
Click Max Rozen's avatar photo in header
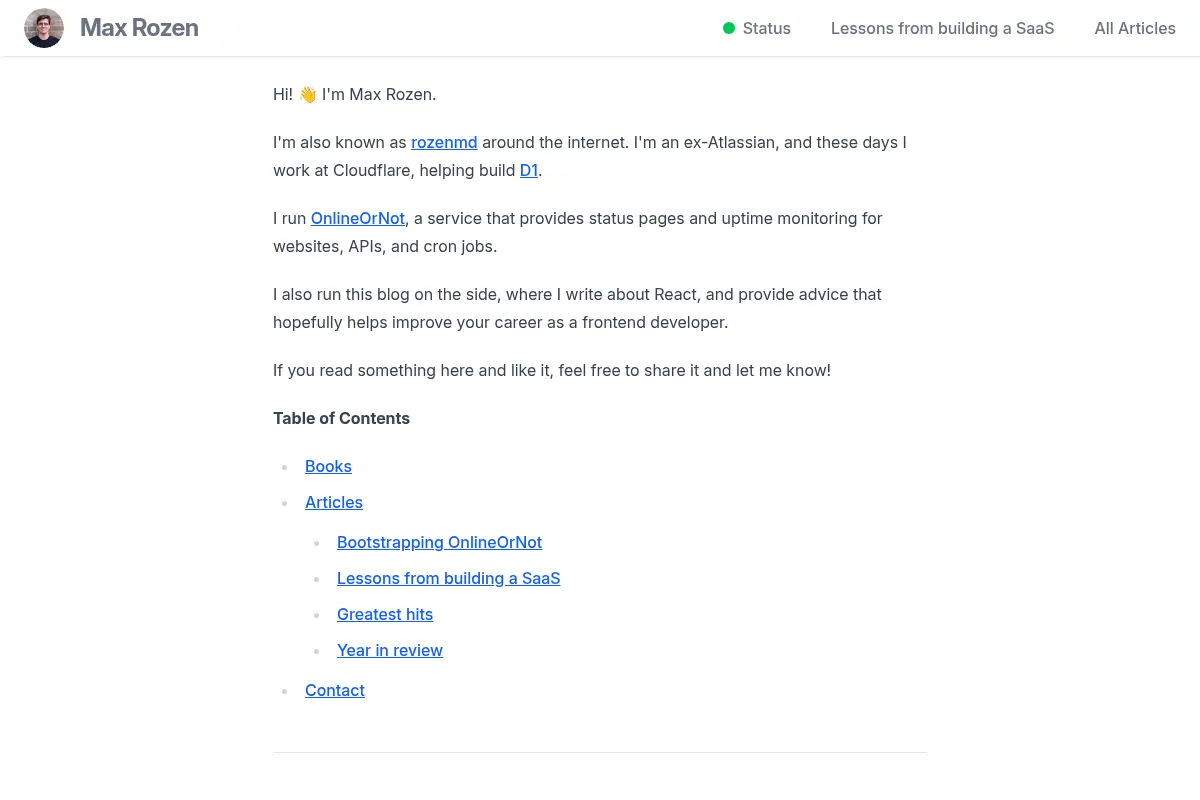tap(44, 28)
